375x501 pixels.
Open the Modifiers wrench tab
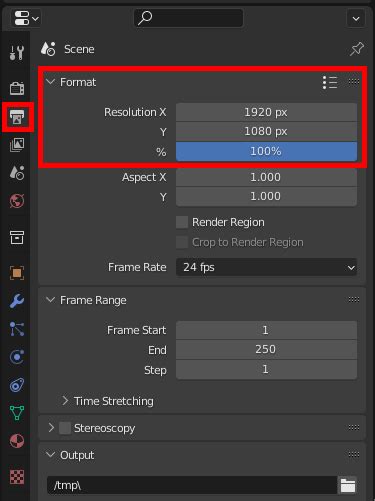(x=17, y=301)
